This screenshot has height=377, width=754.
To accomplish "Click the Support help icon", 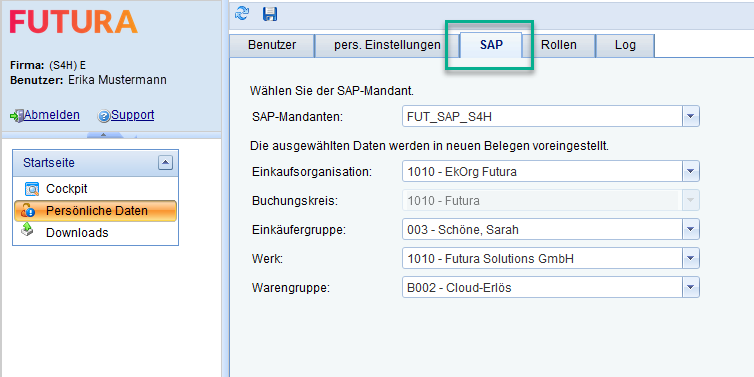I will (104, 116).
